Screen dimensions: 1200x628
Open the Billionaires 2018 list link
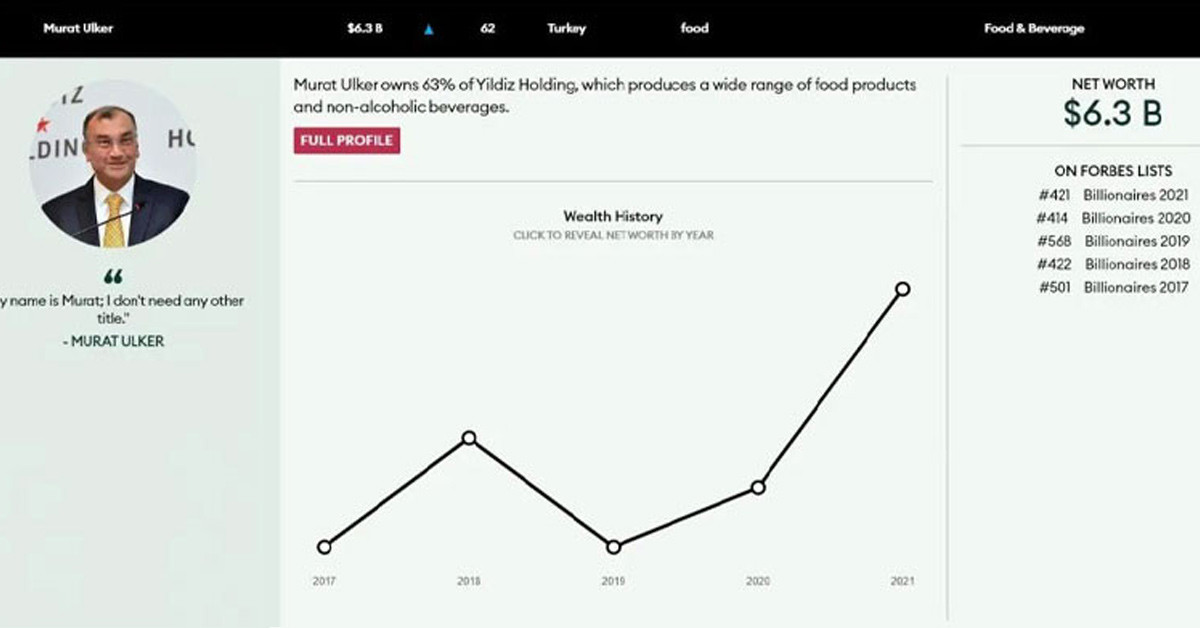[x=1136, y=264]
